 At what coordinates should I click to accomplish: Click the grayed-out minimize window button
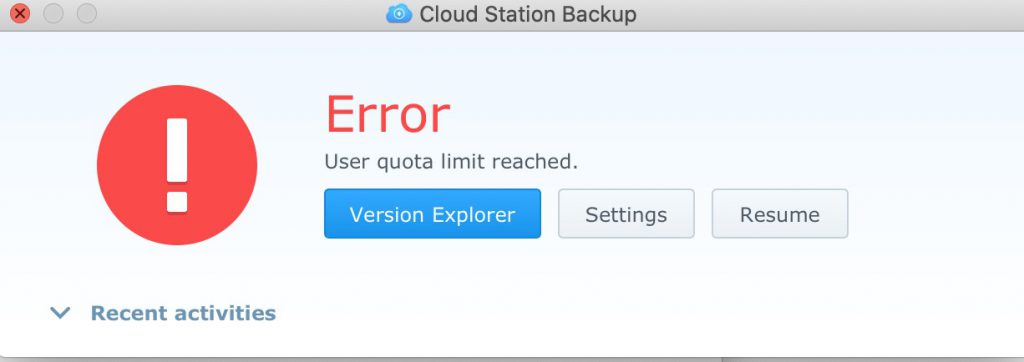(54, 13)
